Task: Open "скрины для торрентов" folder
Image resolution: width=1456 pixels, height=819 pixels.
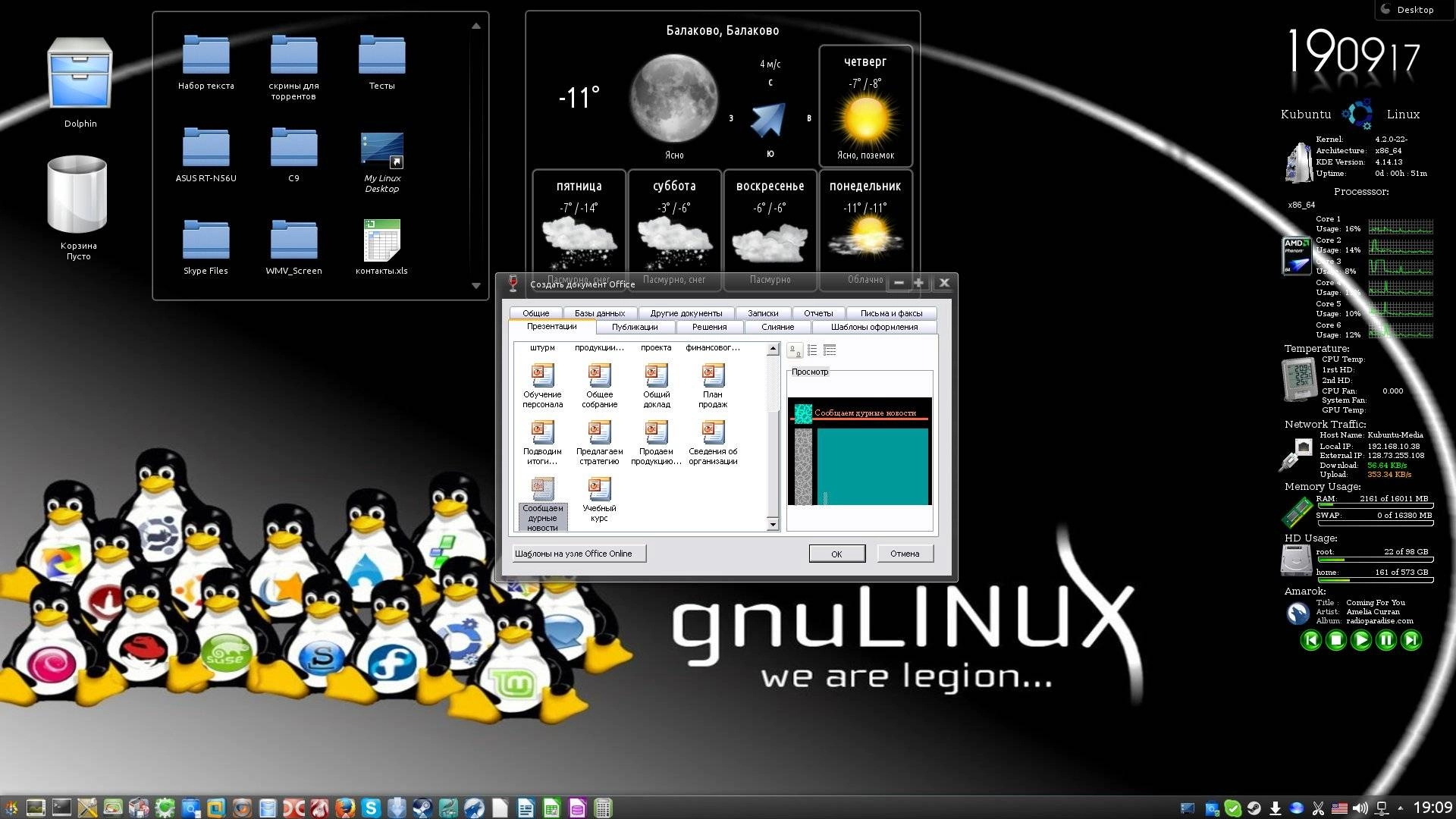Action: tap(293, 67)
